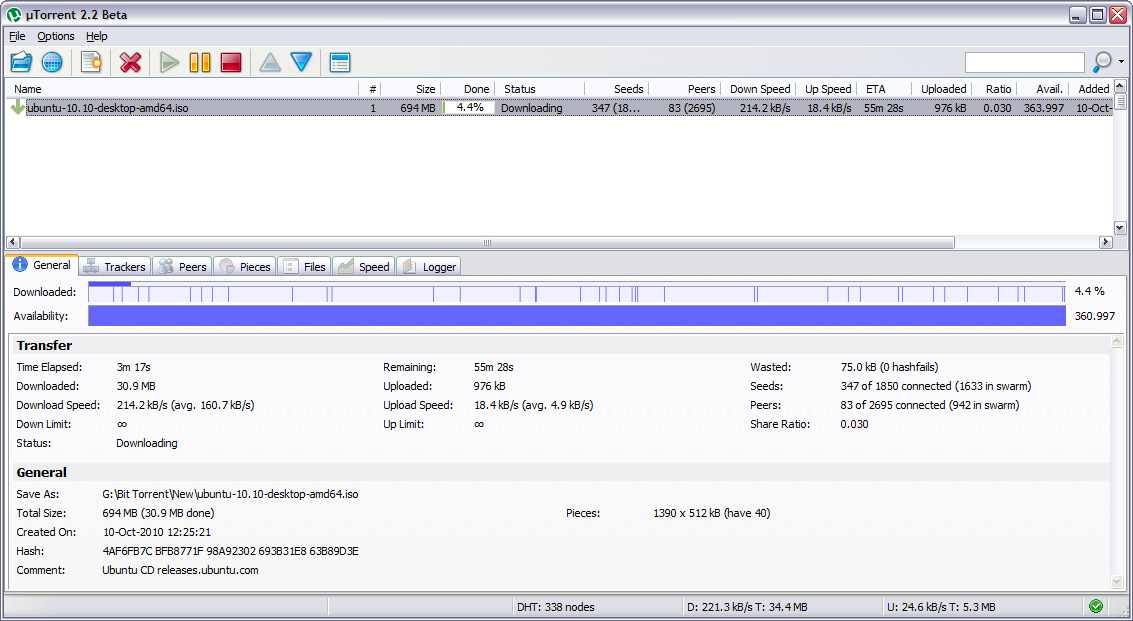The width and height of the screenshot is (1133, 621).
Task: Click the red Stop torrent icon
Action: pyautogui.click(x=231, y=62)
